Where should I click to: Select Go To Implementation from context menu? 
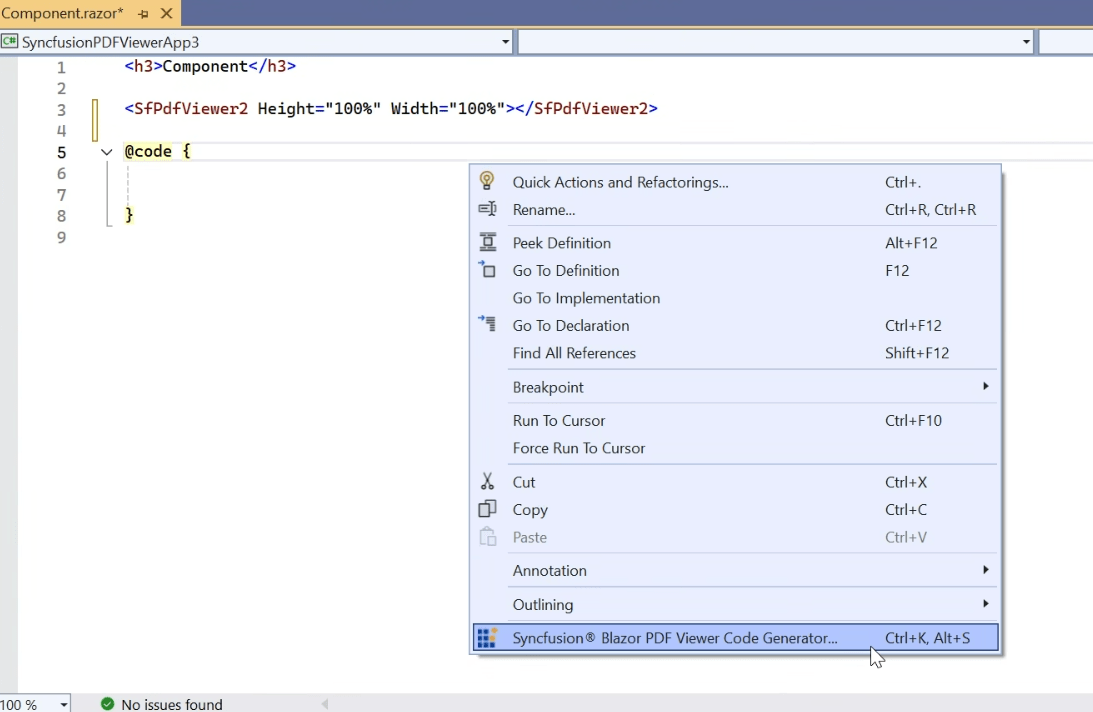coord(586,297)
